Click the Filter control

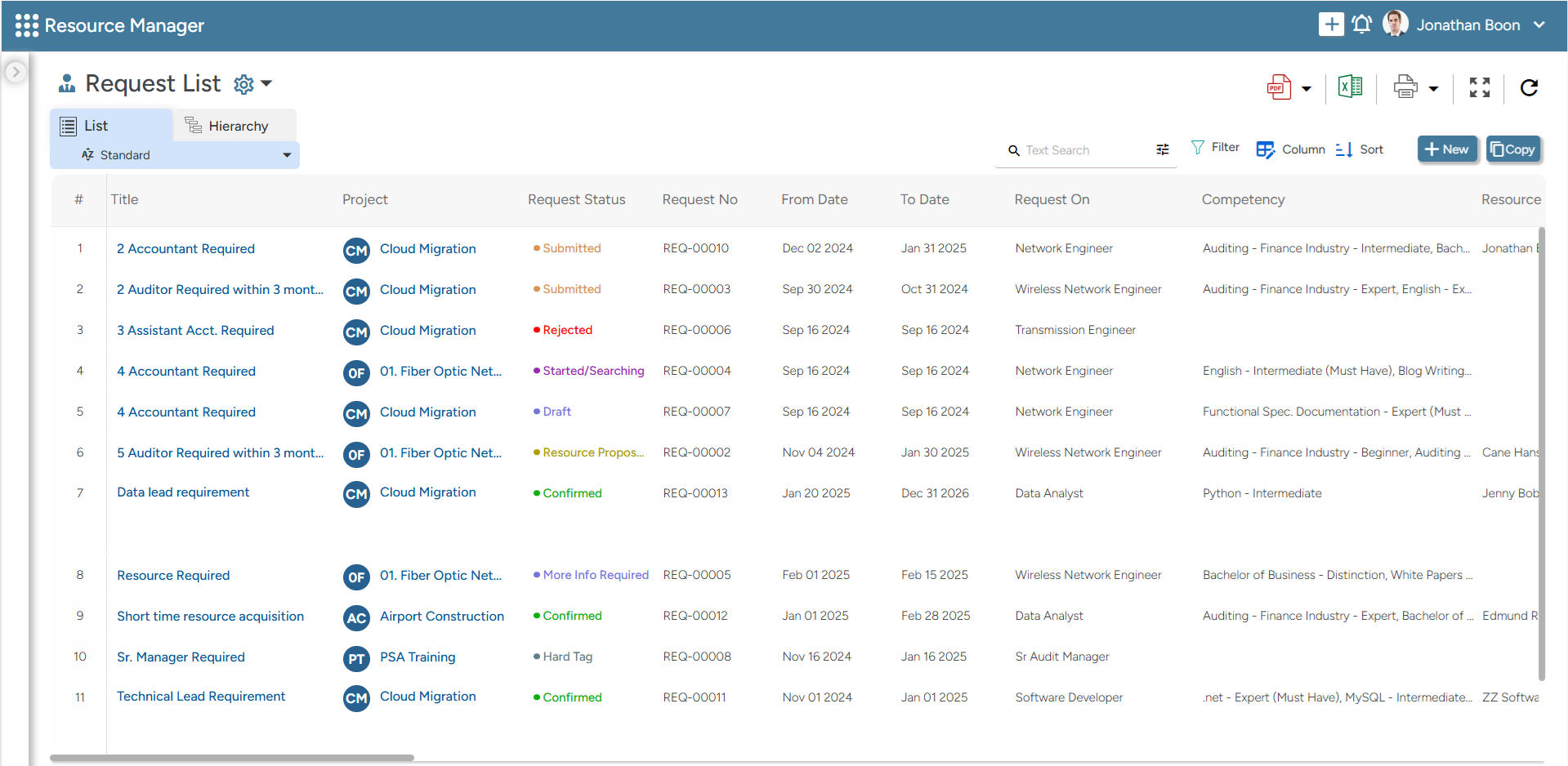pyautogui.click(x=1215, y=147)
